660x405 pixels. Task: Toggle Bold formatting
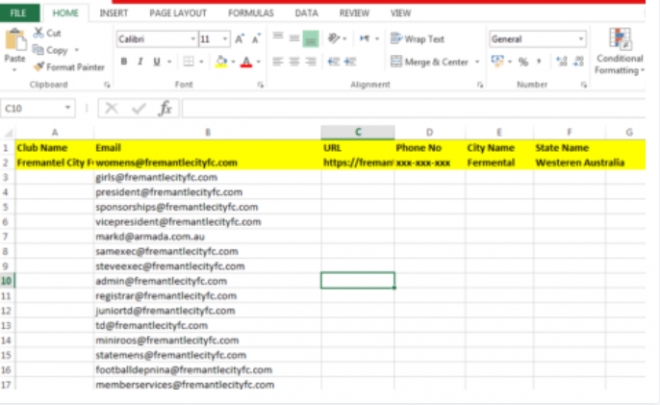pos(125,62)
